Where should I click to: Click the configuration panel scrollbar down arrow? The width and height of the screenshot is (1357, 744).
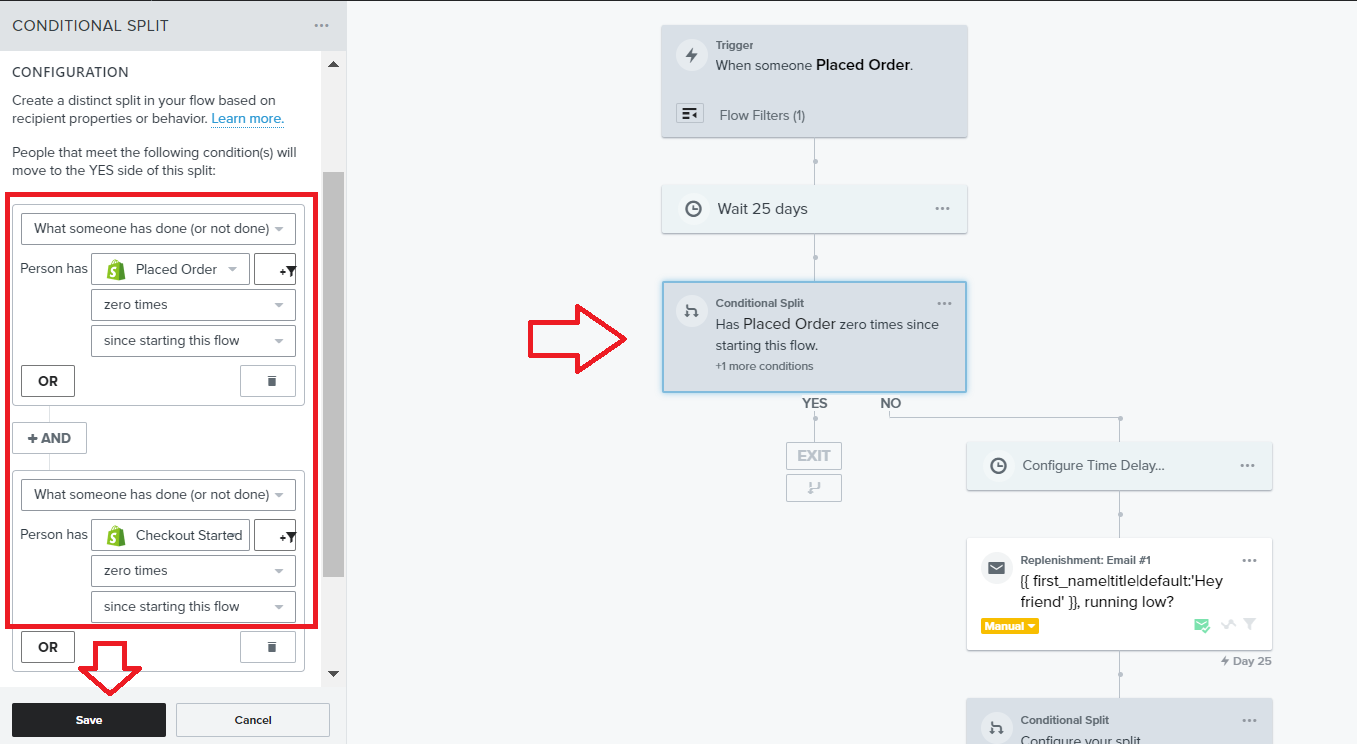[334, 674]
